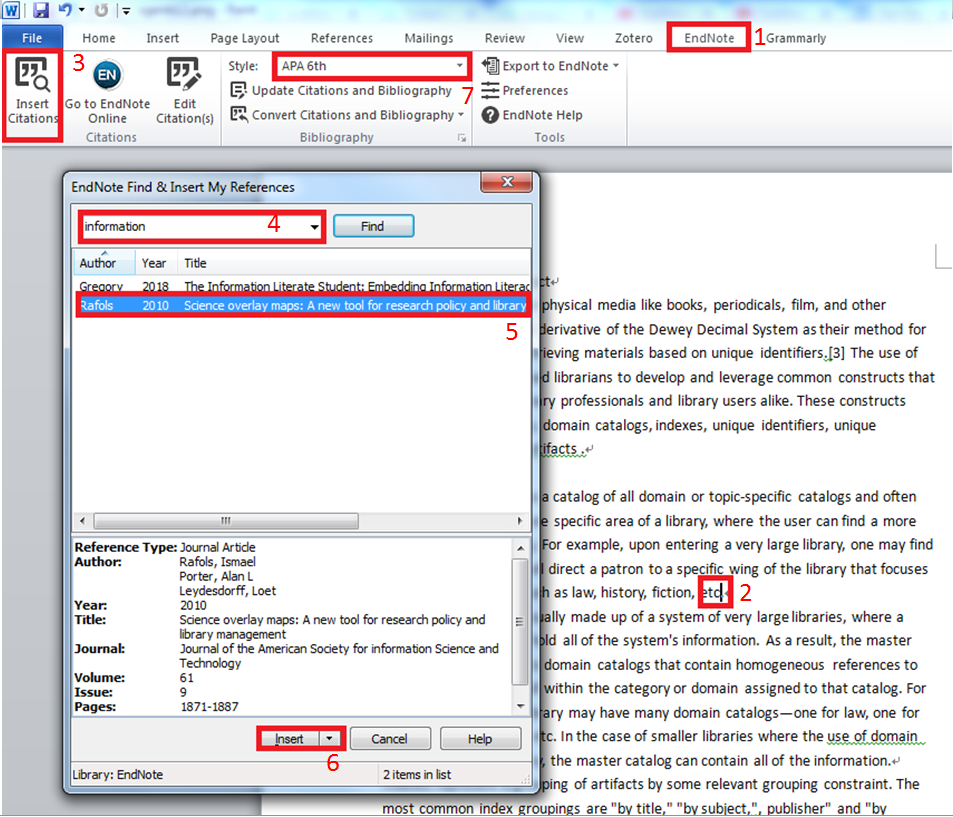Switch to the Zotero tab

click(634, 38)
